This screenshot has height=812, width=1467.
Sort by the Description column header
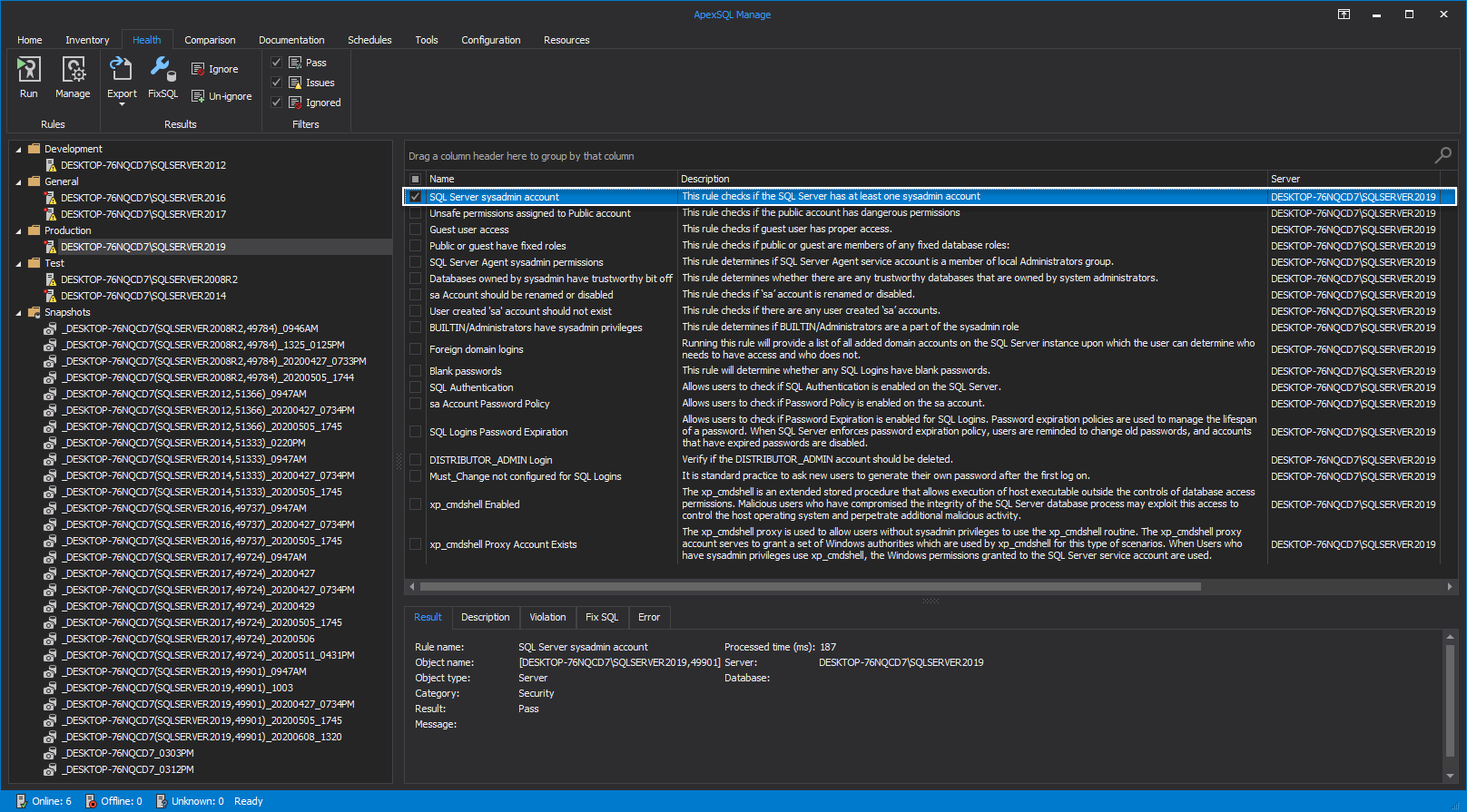pos(972,179)
